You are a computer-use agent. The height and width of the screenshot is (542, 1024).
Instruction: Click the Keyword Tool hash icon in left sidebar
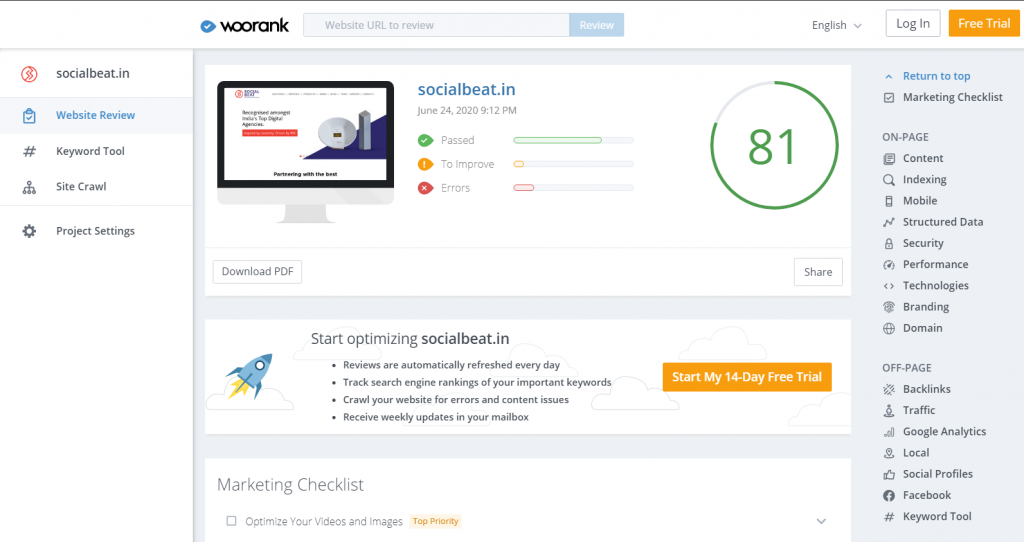coord(29,151)
